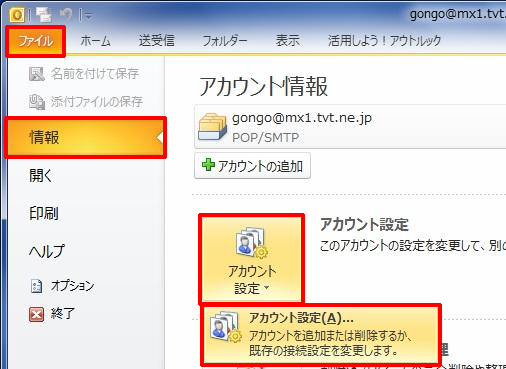506x369 pixels.
Task: Click the POP/SMTP account type text
Action: click(265, 137)
